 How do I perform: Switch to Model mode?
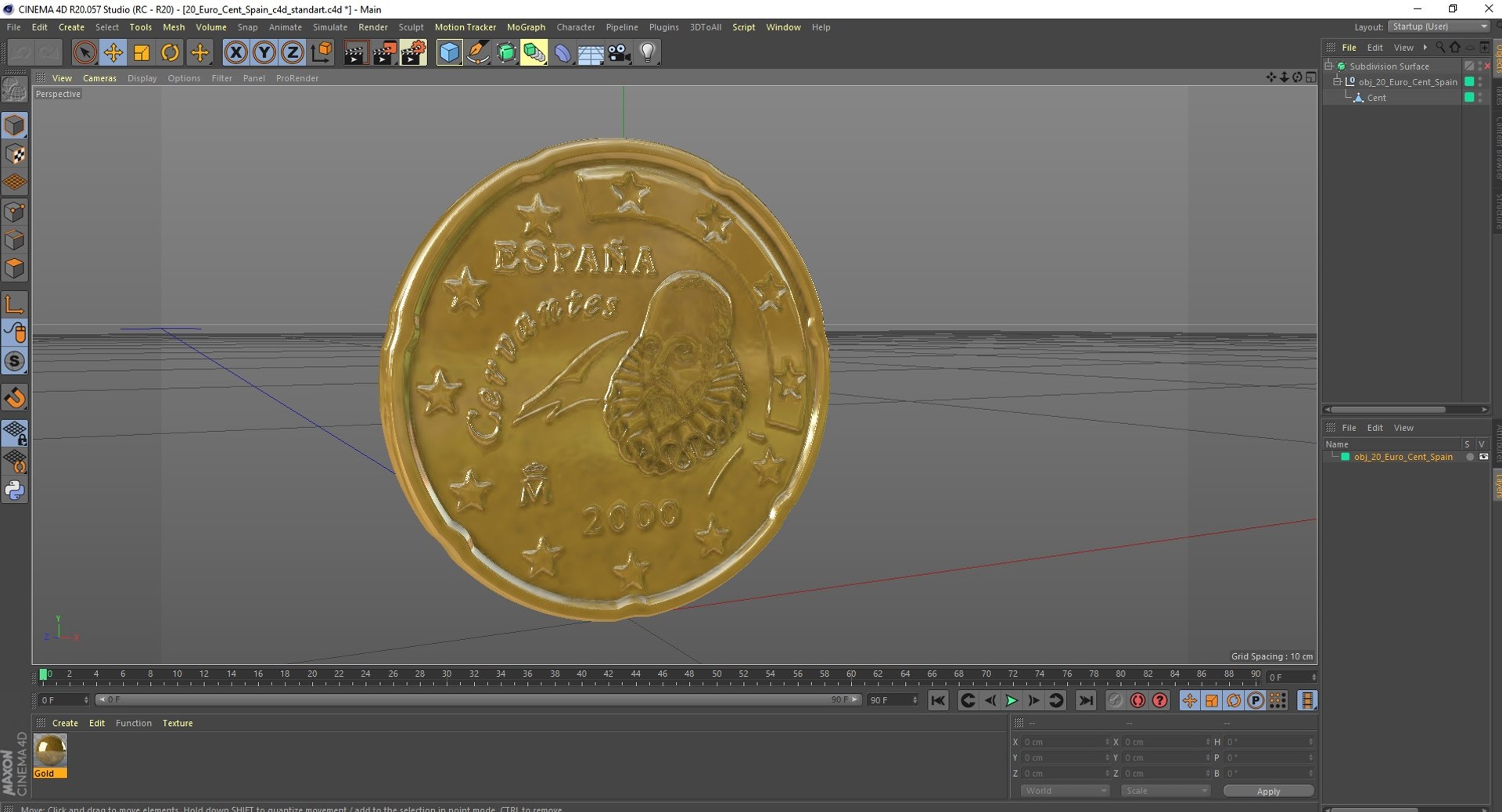pyautogui.click(x=15, y=125)
